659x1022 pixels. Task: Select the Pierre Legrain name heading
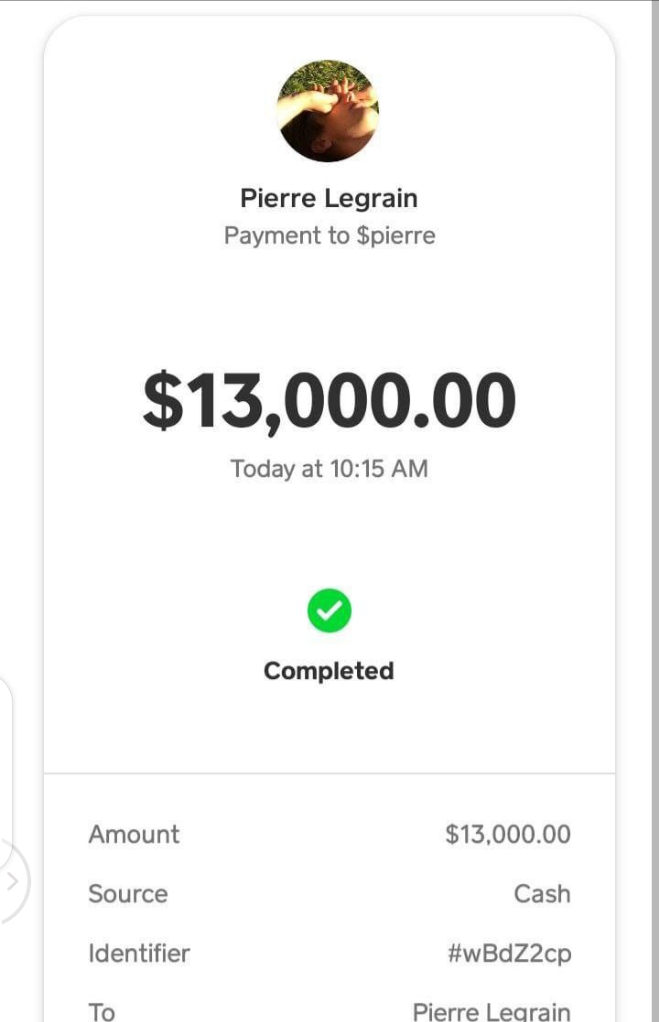(x=329, y=198)
